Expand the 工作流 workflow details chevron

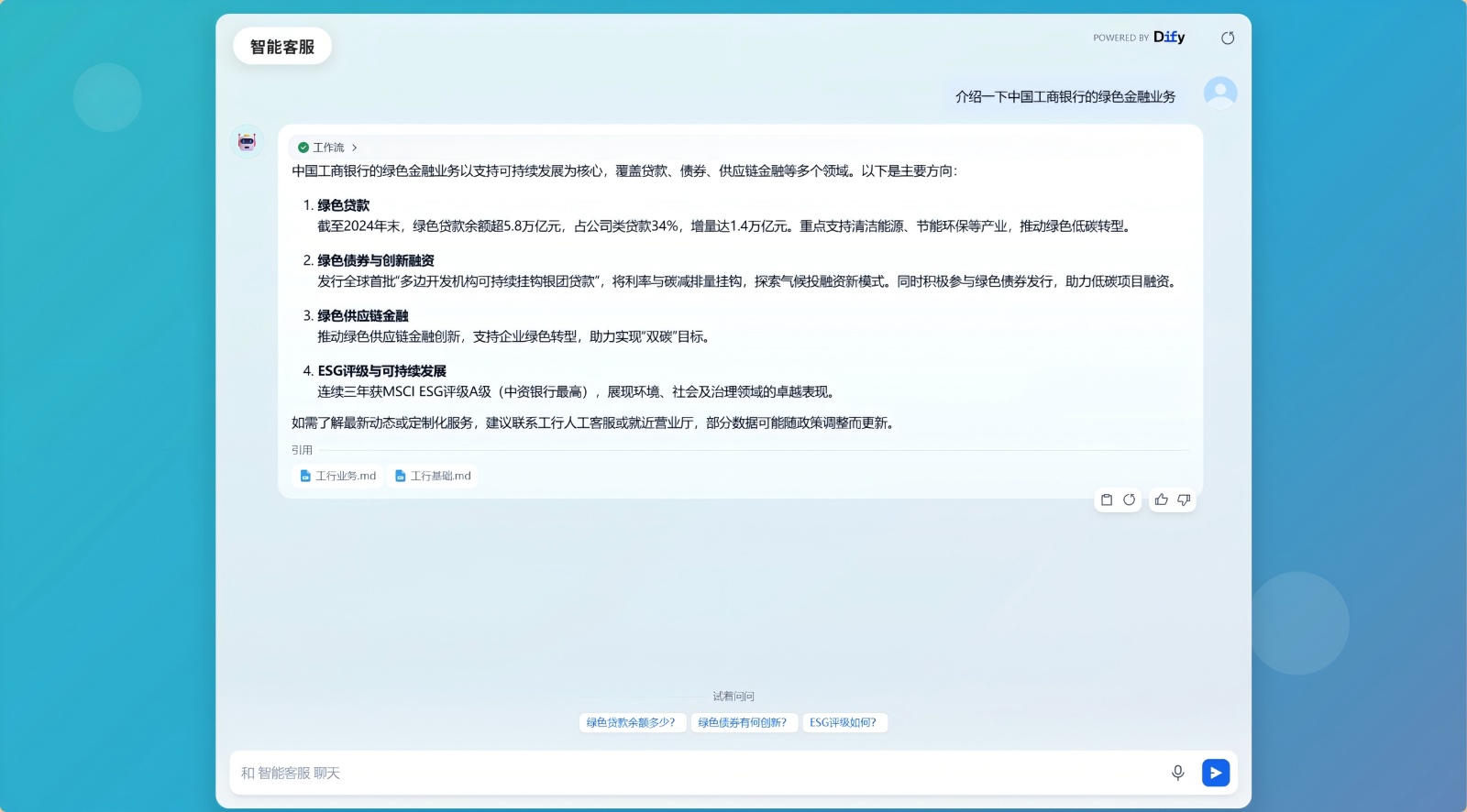(354, 148)
